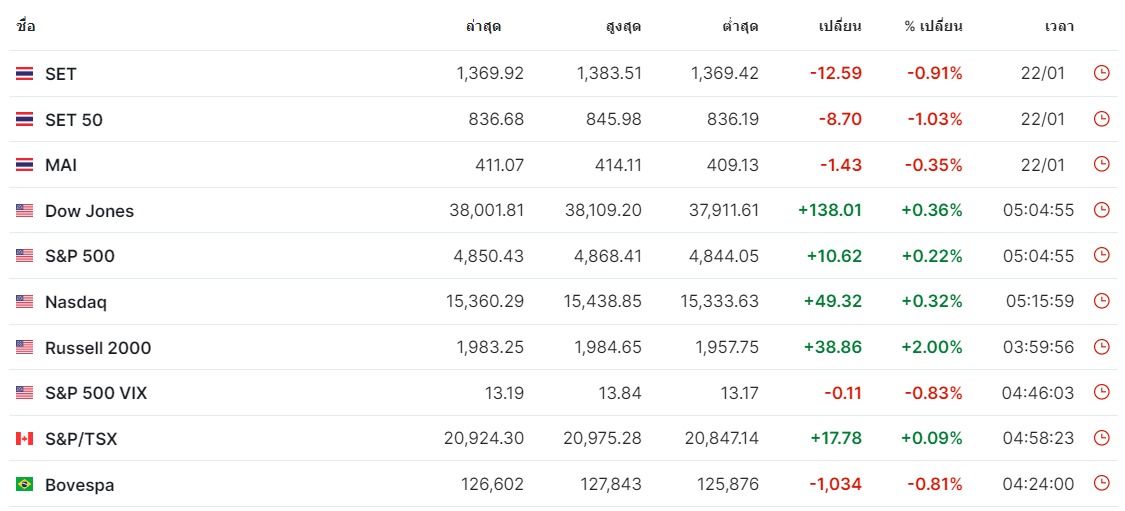Open the Dow Jones index link
The width and height of the screenshot is (1125, 511).
[x=89, y=211]
